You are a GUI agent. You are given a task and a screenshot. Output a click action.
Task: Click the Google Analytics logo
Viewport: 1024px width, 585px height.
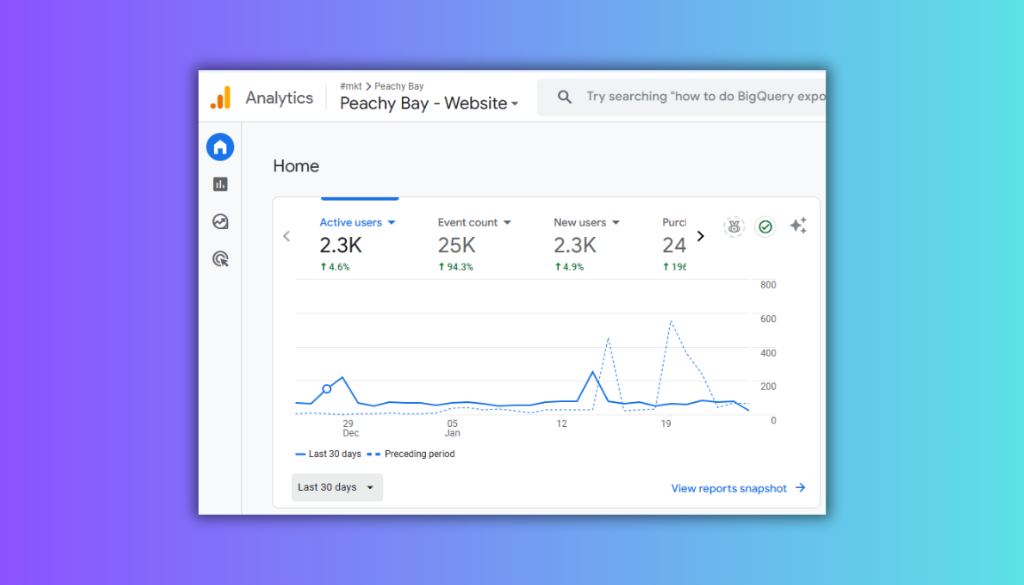point(220,98)
